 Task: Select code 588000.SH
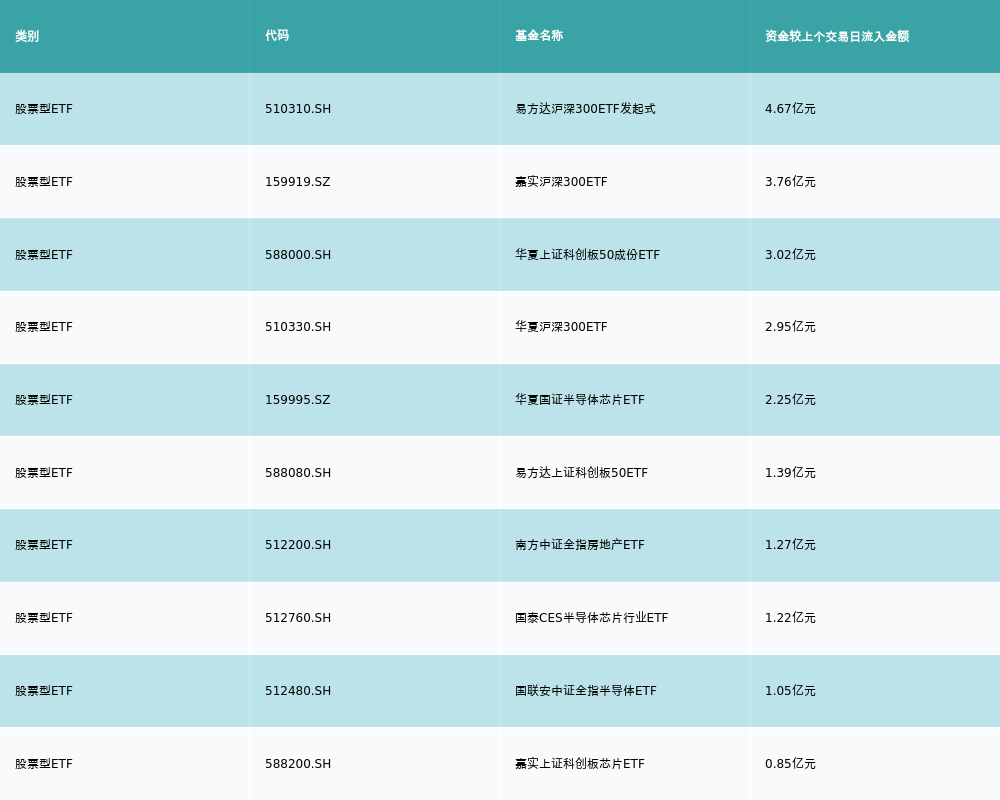(x=298, y=255)
